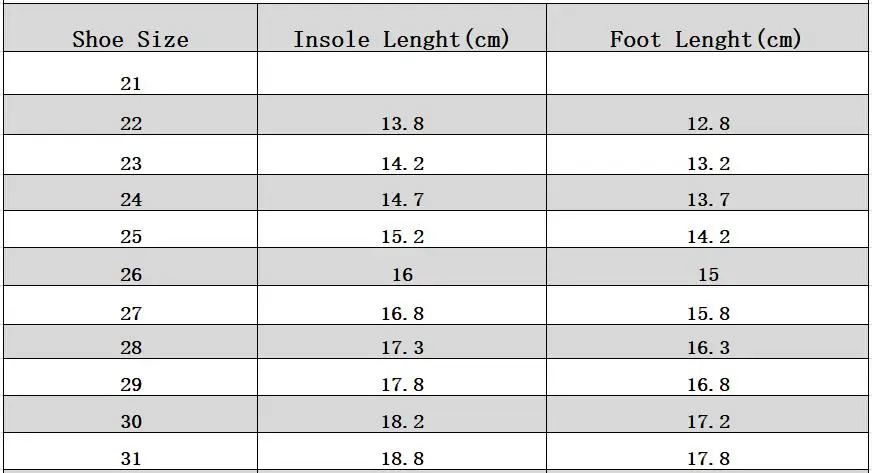872x473 pixels.
Task: Click foot length value 15.8
Action: (708, 314)
